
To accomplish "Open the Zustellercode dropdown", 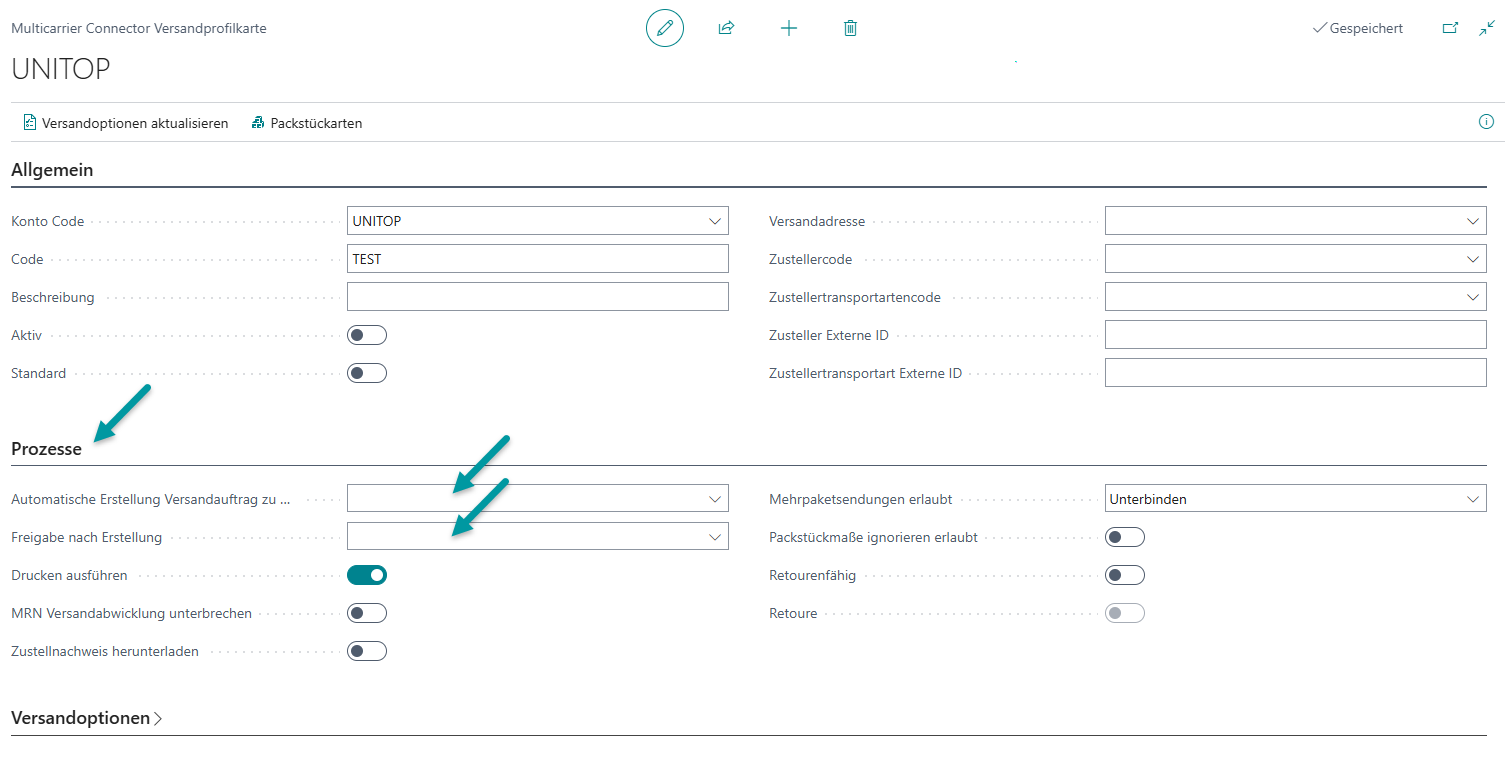I will pyautogui.click(x=1473, y=259).
